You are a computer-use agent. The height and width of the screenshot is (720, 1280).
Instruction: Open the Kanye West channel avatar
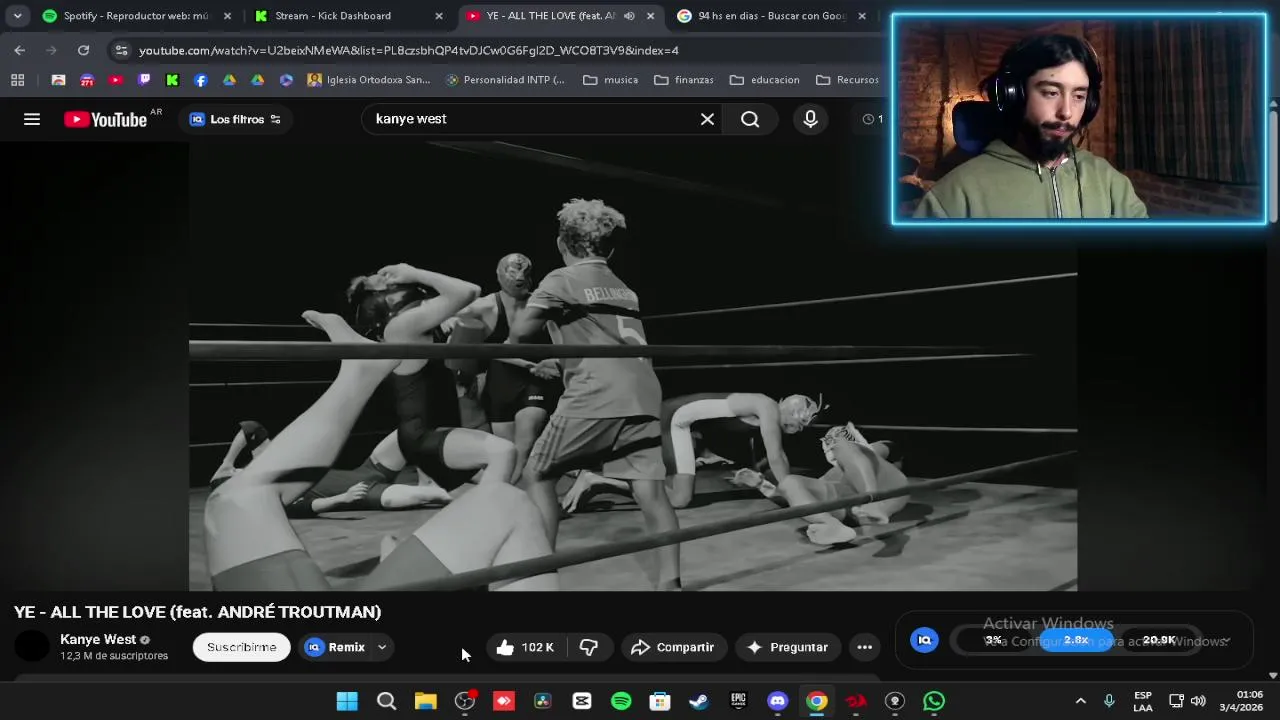(x=32, y=647)
